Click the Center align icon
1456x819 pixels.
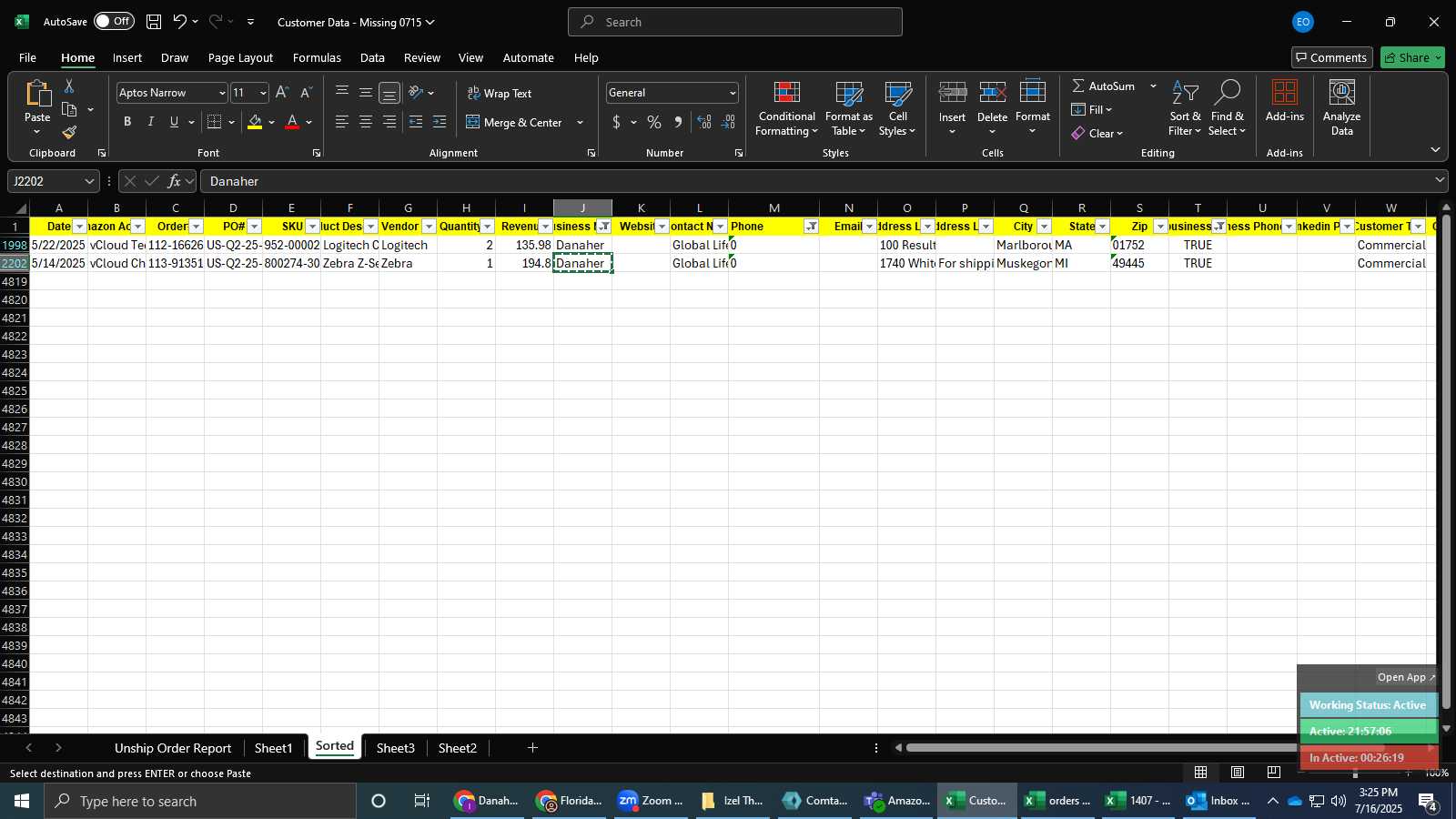pos(366,122)
